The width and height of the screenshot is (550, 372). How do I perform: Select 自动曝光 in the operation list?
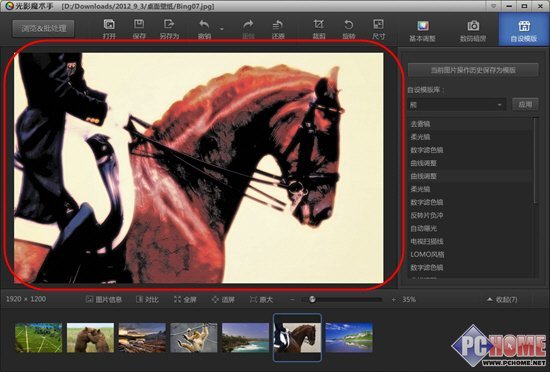(x=470, y=228)
